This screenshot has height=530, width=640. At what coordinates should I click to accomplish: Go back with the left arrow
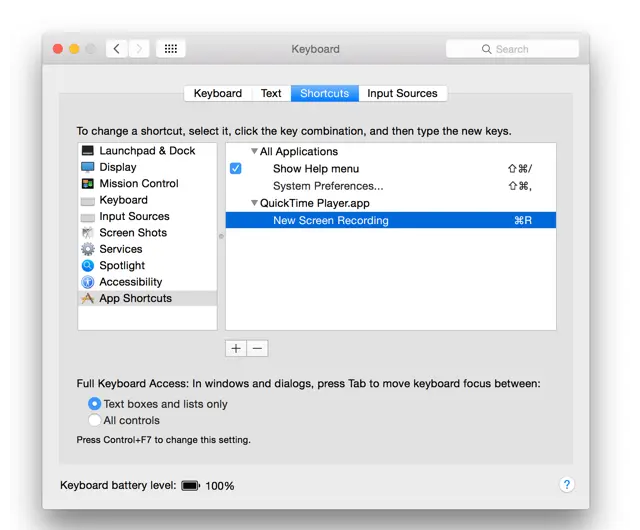click(x=117, y=49)
